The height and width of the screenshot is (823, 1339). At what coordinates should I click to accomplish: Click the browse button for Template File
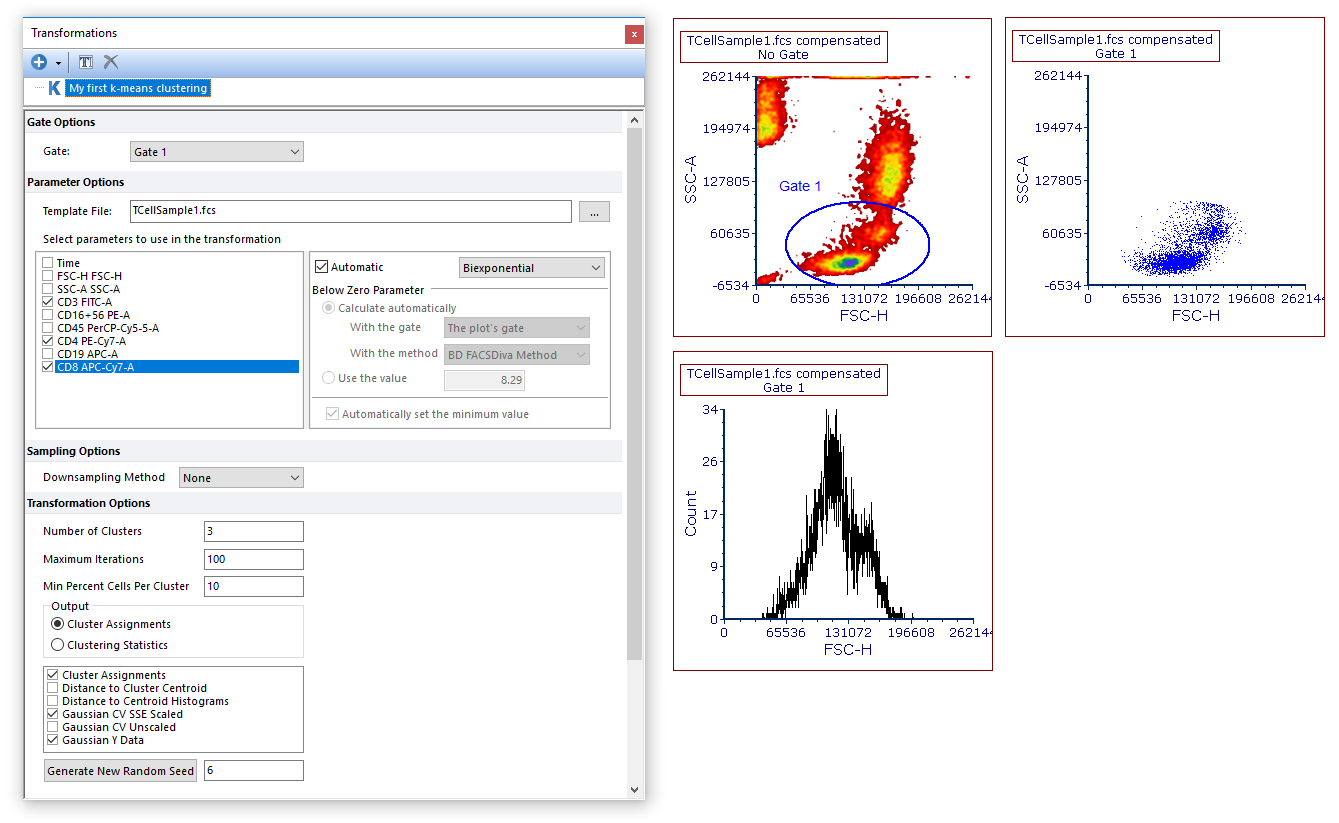pyautogui.click(x=594, y=212)
